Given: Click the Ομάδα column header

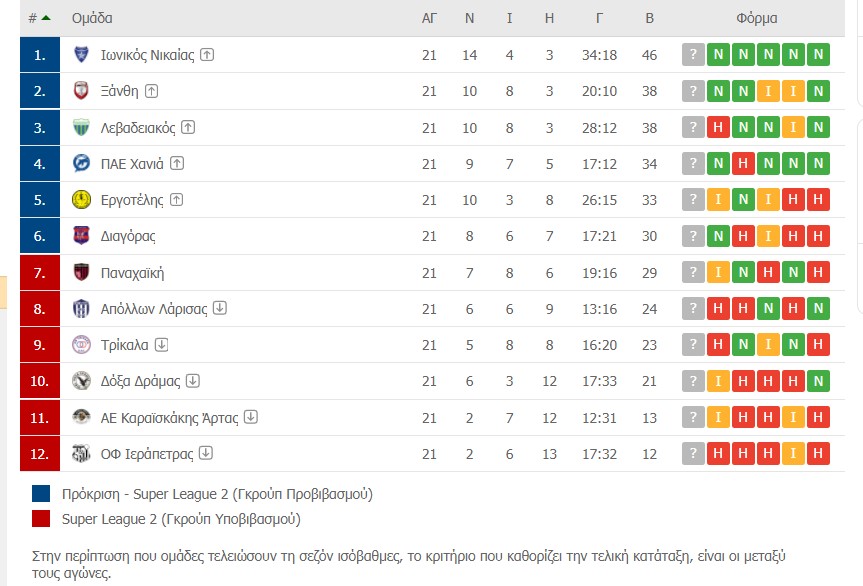Looking at the screenshot, I should pyautogui.click(x=92, y=18).
